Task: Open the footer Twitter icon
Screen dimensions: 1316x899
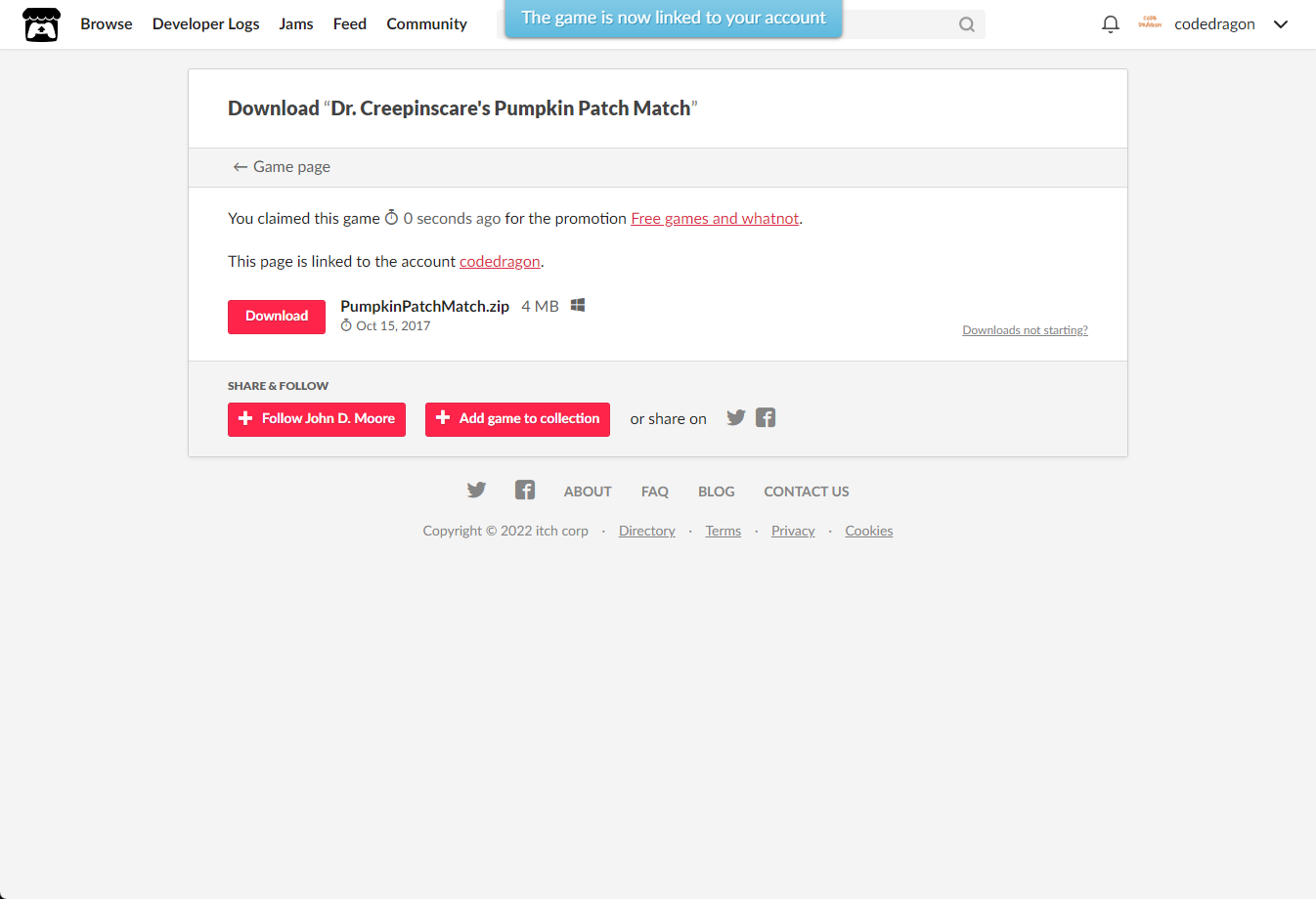Action: pyautogui.click(x=476, y=491)
